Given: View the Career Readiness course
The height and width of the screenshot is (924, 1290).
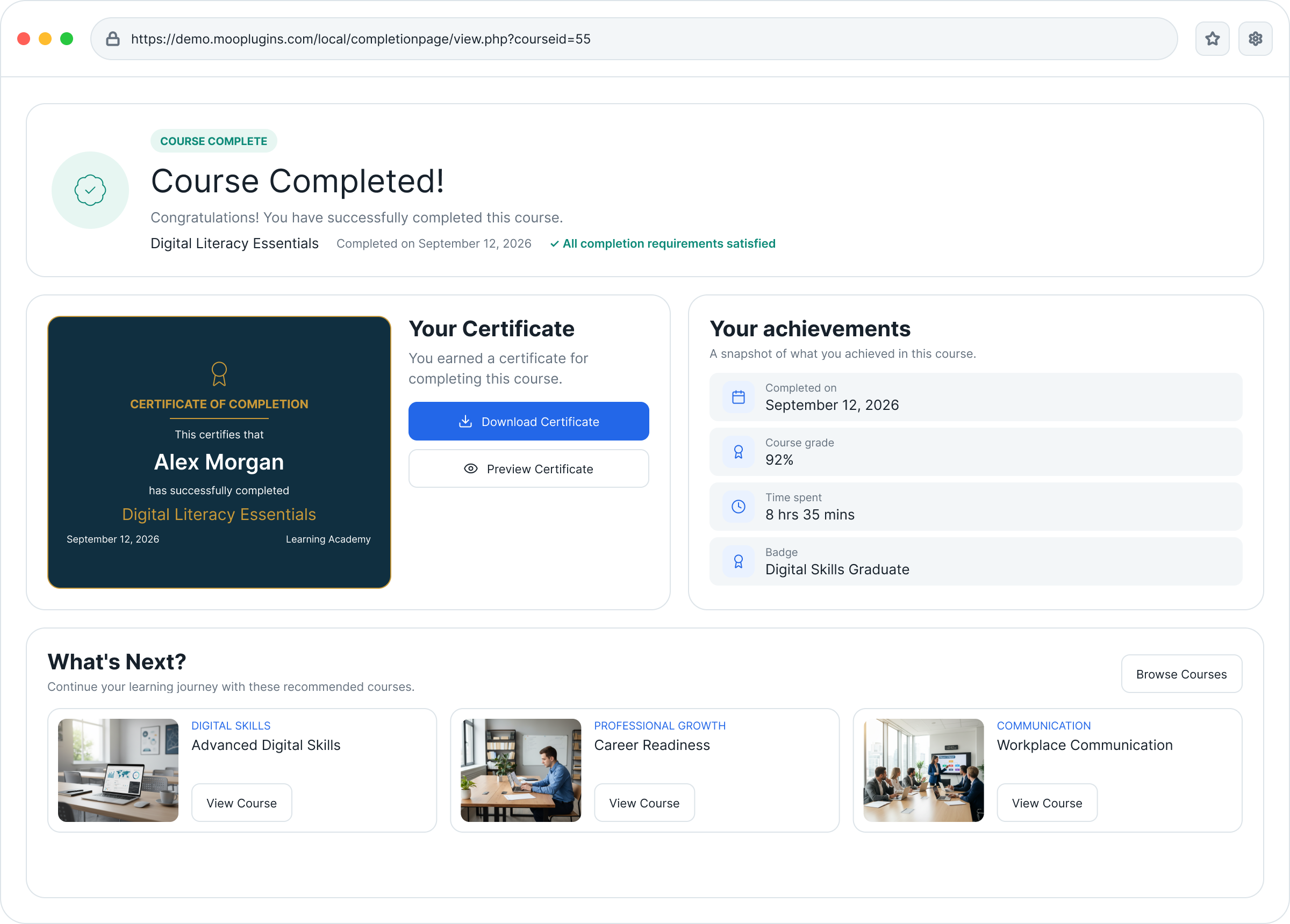Looking at the screenshot, I should [x=644, y=803].
